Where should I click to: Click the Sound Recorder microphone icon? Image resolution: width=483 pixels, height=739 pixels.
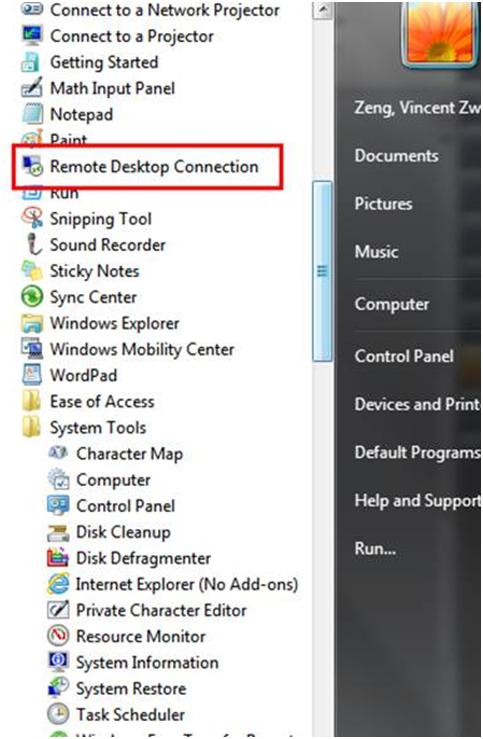point(32,245)
